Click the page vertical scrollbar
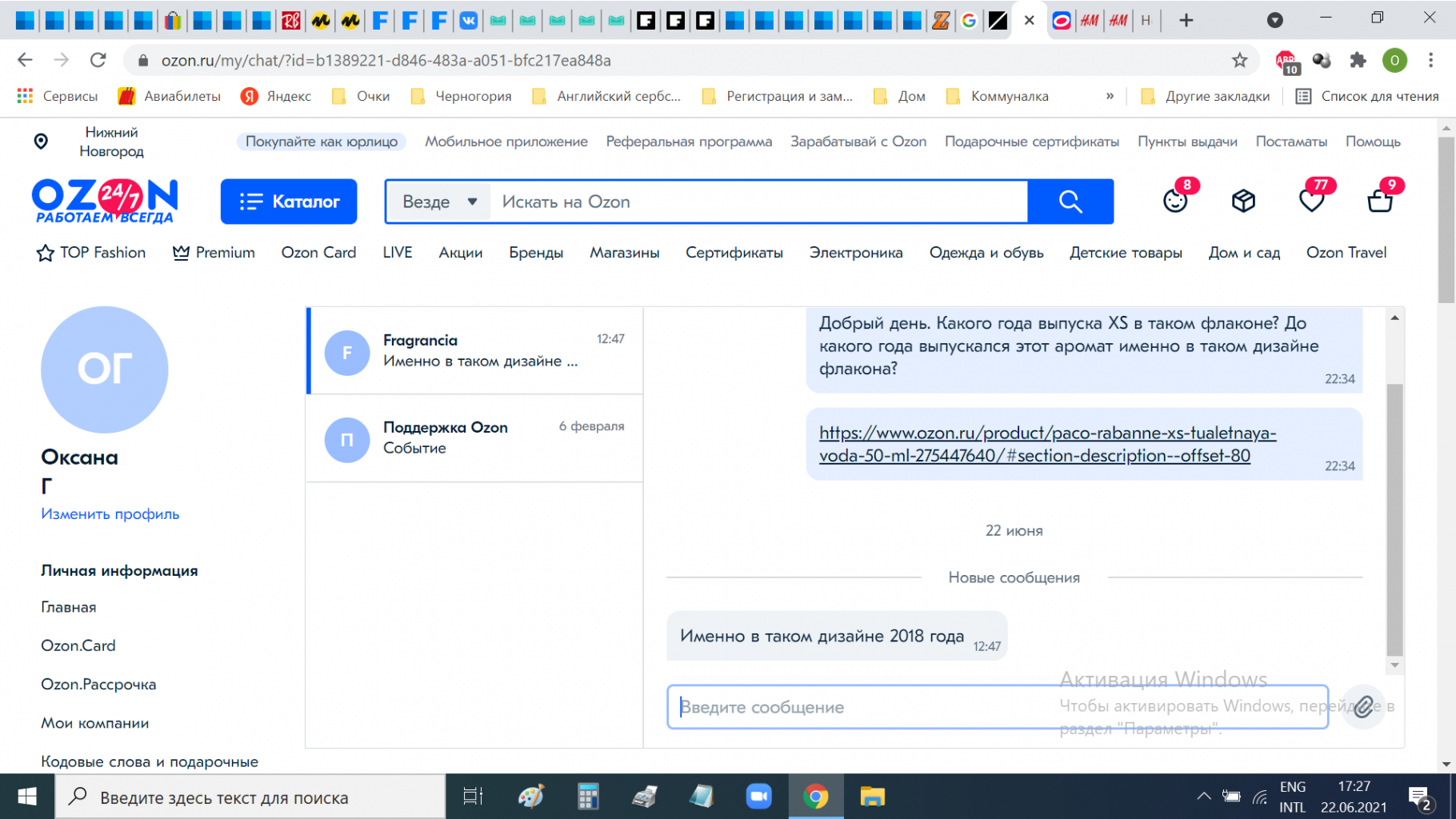This screenshot has width=1456, height=819. (x=1446, y=220)
